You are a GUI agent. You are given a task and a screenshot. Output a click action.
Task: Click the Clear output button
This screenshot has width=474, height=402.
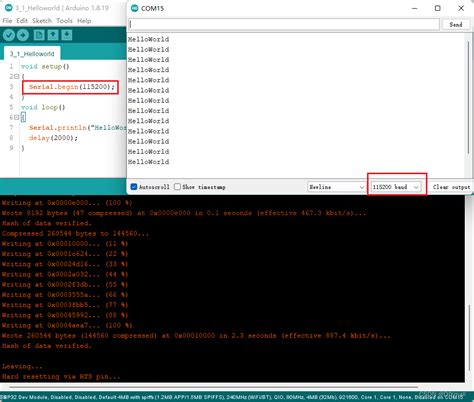(x=451, y=187)
